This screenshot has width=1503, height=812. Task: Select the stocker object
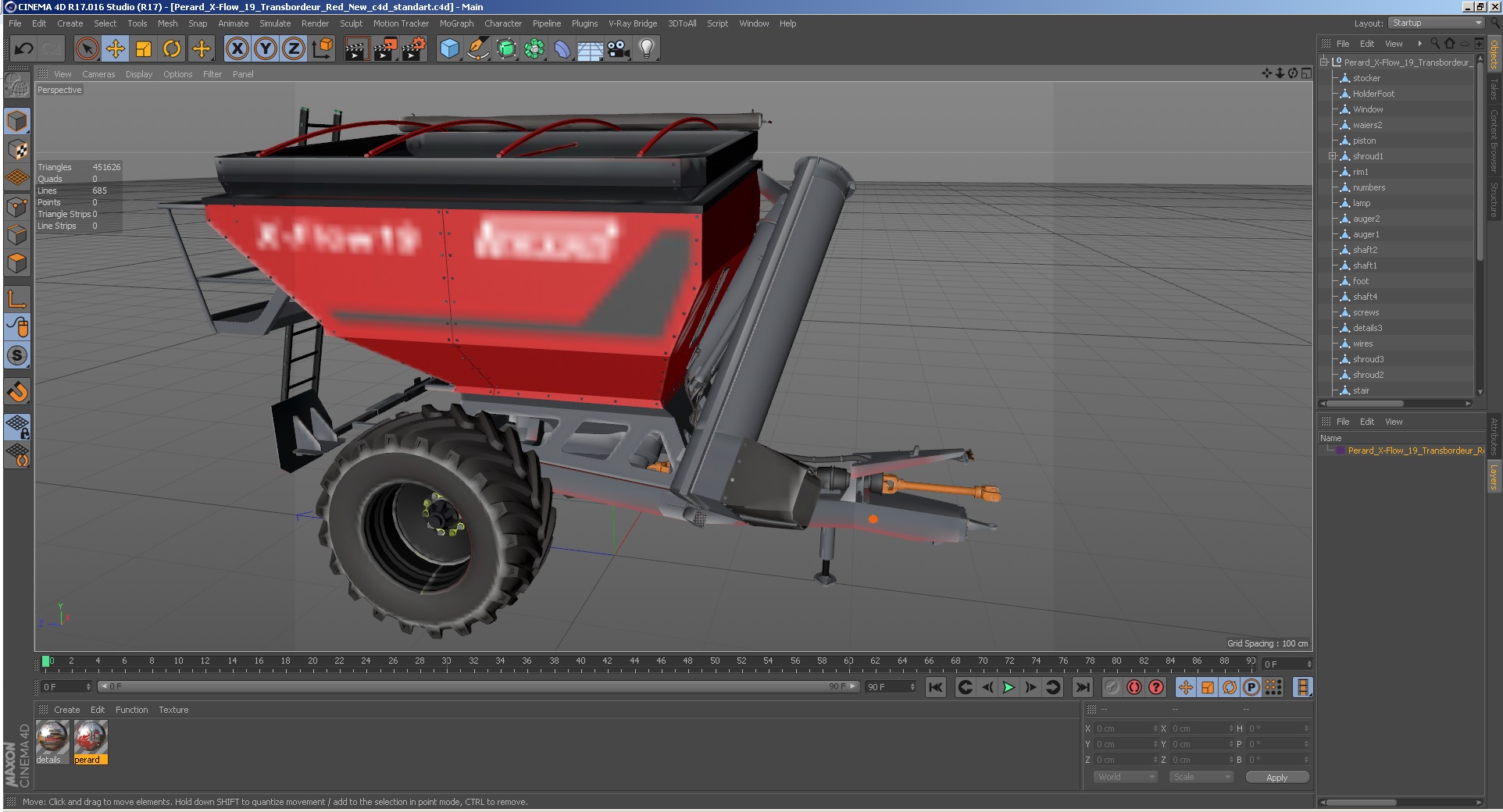(x=1366, y=78)
